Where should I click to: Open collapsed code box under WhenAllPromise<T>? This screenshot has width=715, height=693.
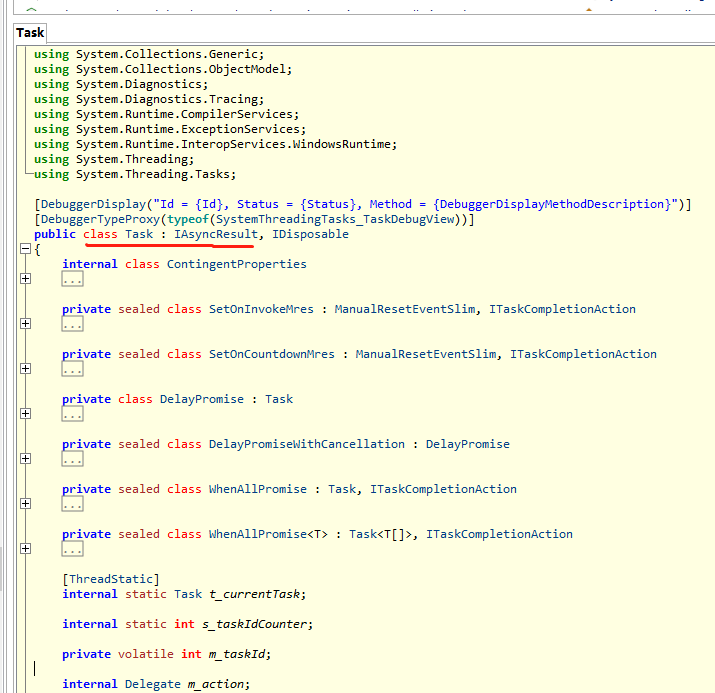(73, 548)
